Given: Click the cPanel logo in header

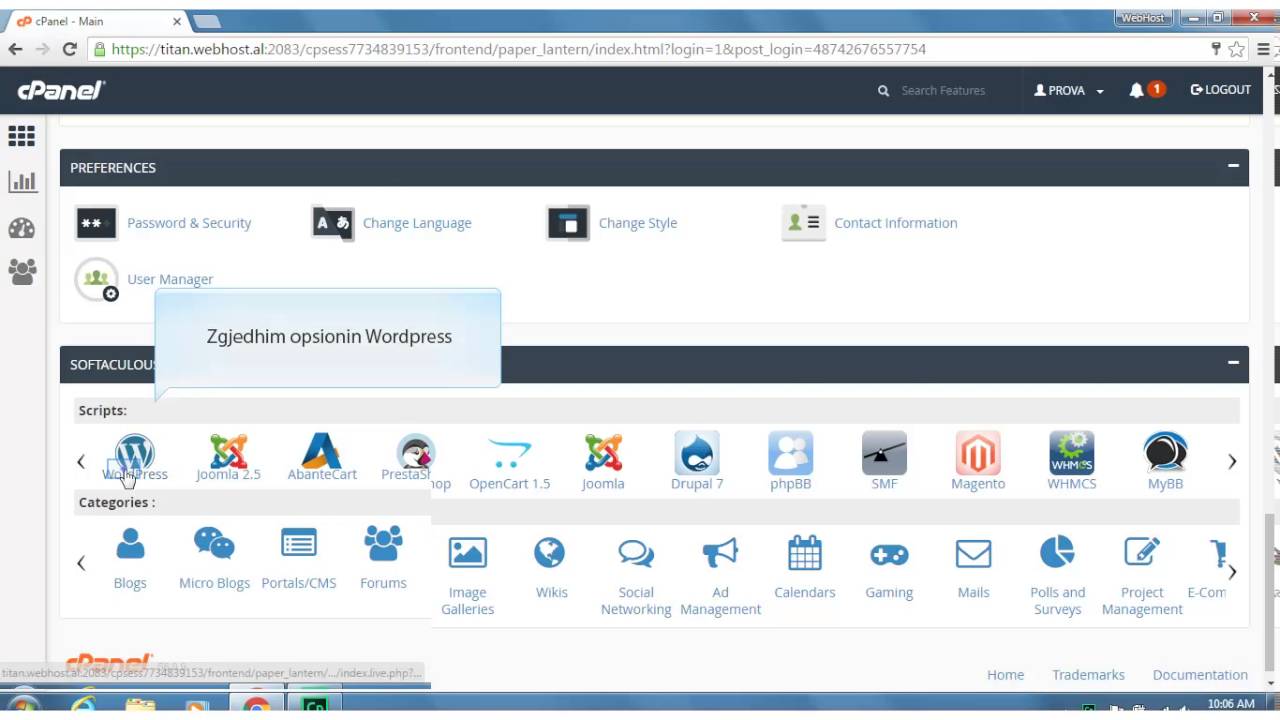Looking at the screenshot, I should click(61, 90).
